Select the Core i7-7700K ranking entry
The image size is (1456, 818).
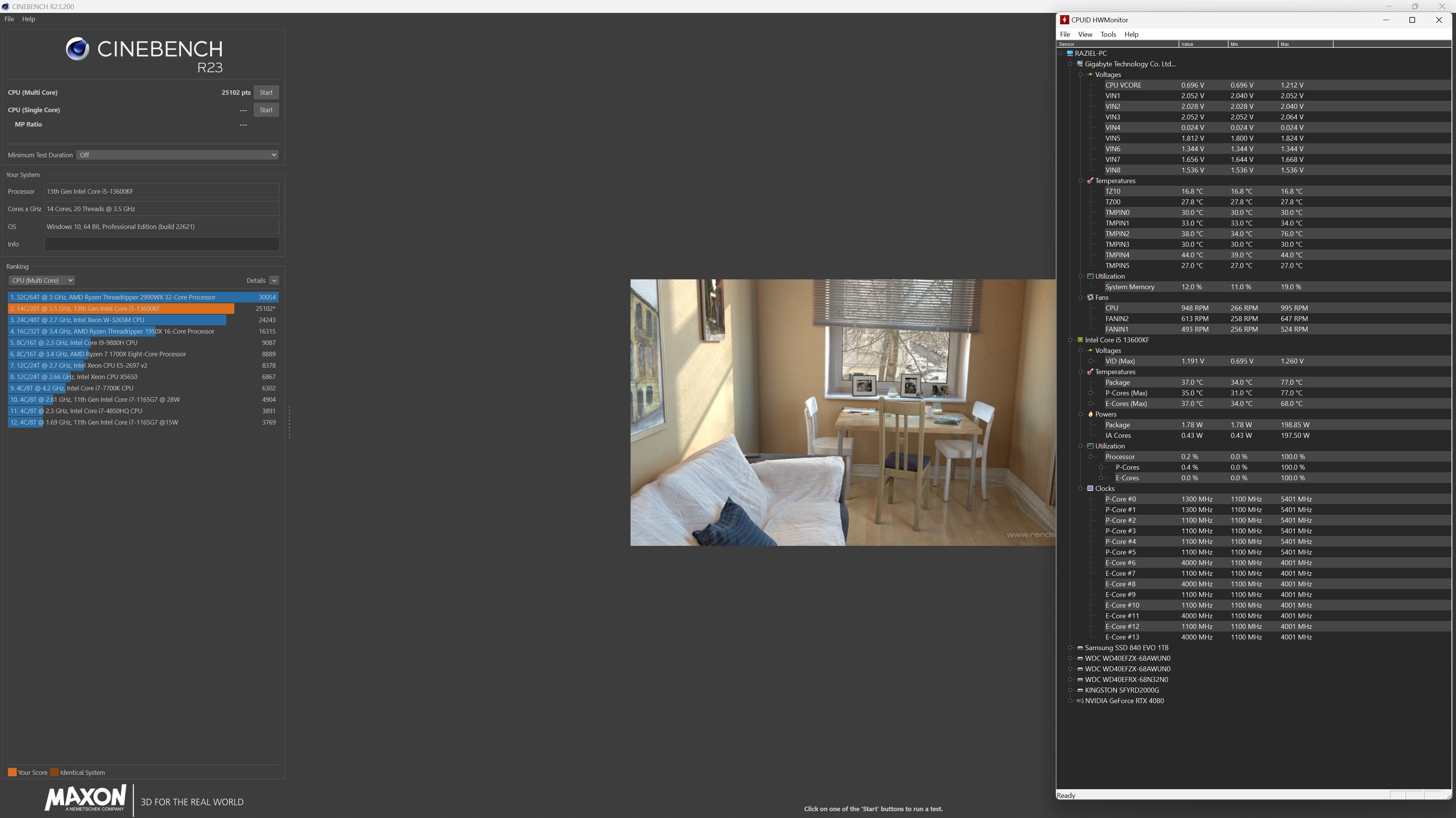[143, 388]
